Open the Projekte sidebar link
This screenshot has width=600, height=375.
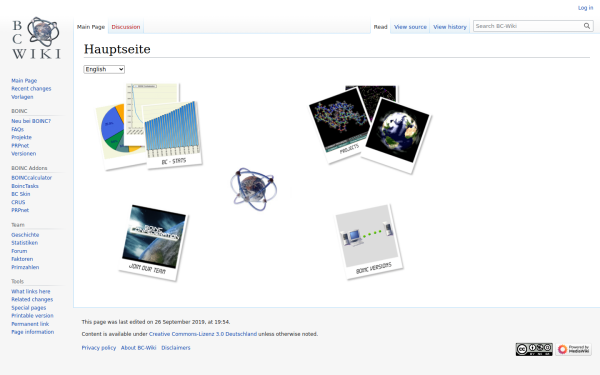[21, 137]
